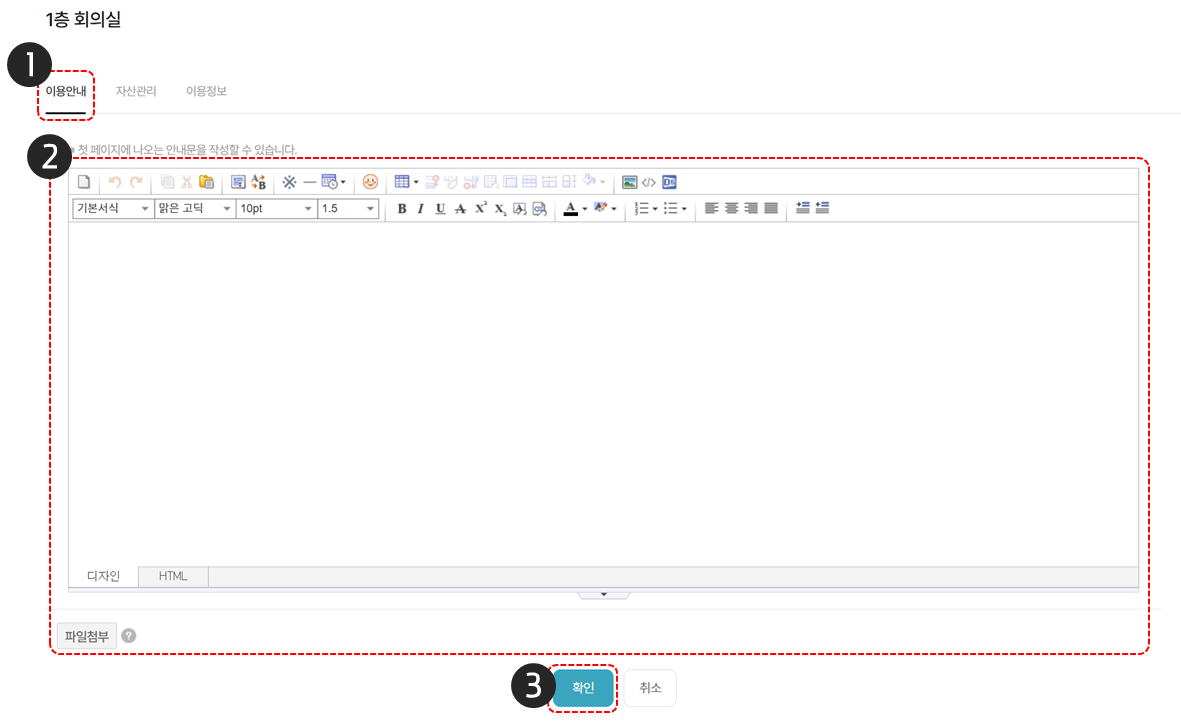
Task: Apply numbered list formatting
Action: [x=642, y=209]
